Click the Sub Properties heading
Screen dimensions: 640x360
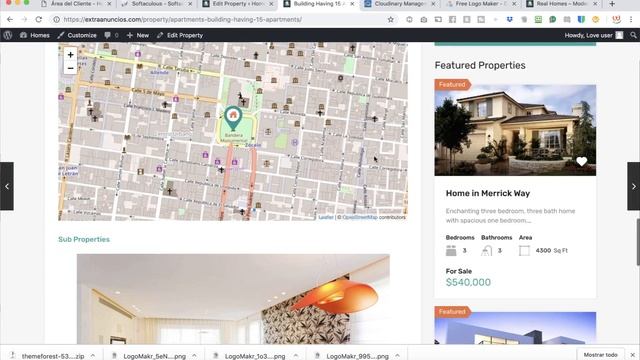(84, 239)
